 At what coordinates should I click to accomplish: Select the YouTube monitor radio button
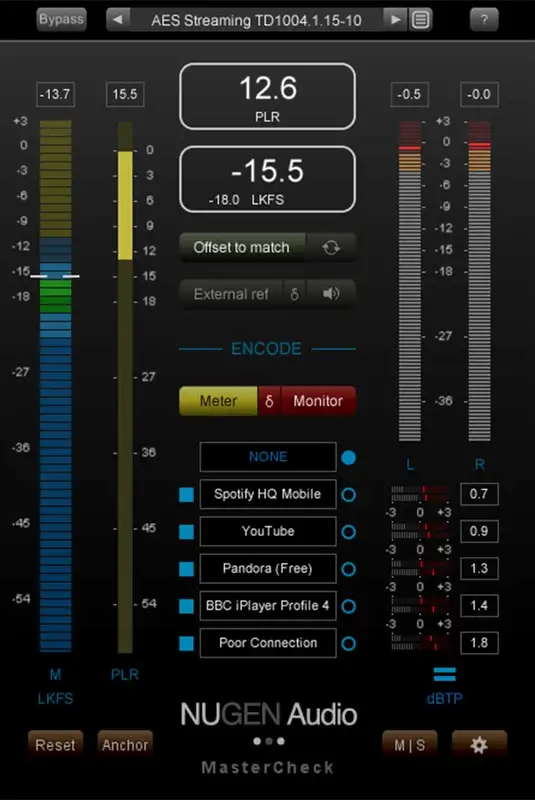(349, 532)
